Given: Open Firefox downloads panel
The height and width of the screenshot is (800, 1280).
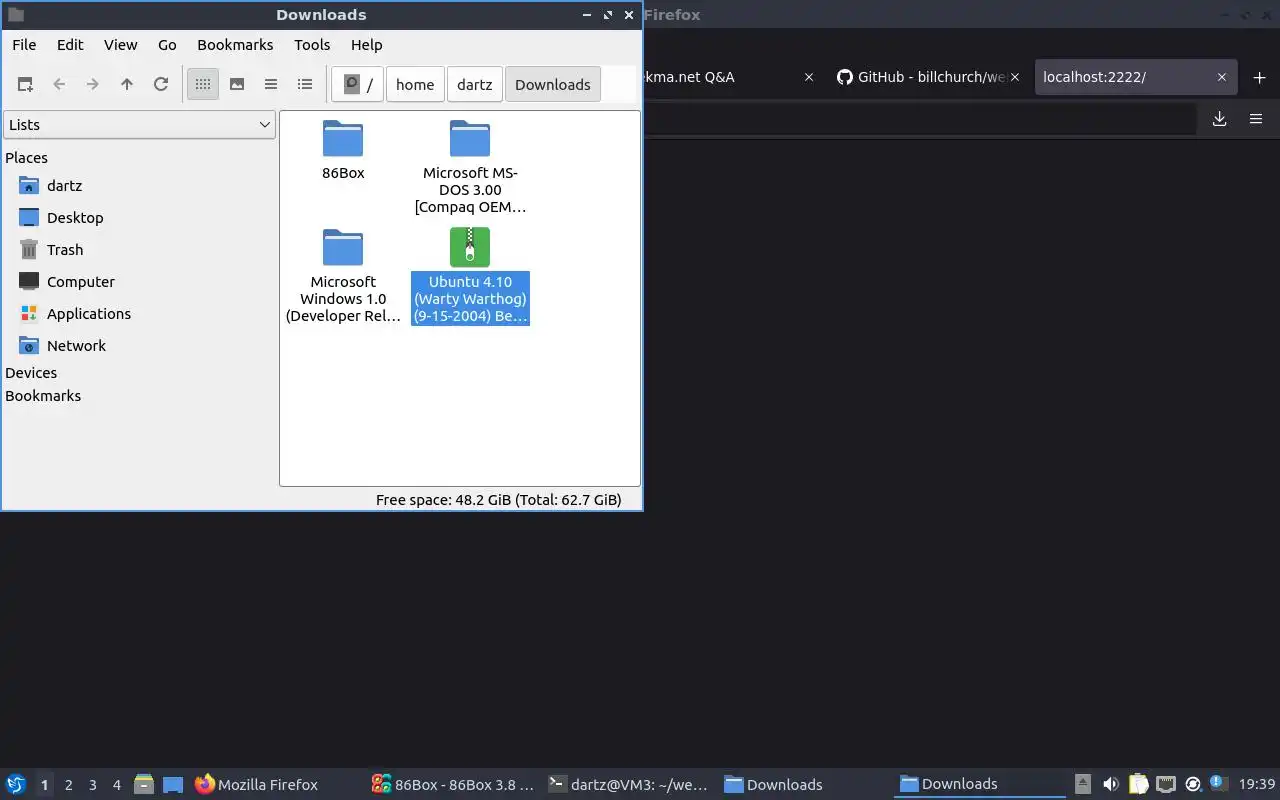Looking at the screenshot, I should click(x=1219, y=119).
